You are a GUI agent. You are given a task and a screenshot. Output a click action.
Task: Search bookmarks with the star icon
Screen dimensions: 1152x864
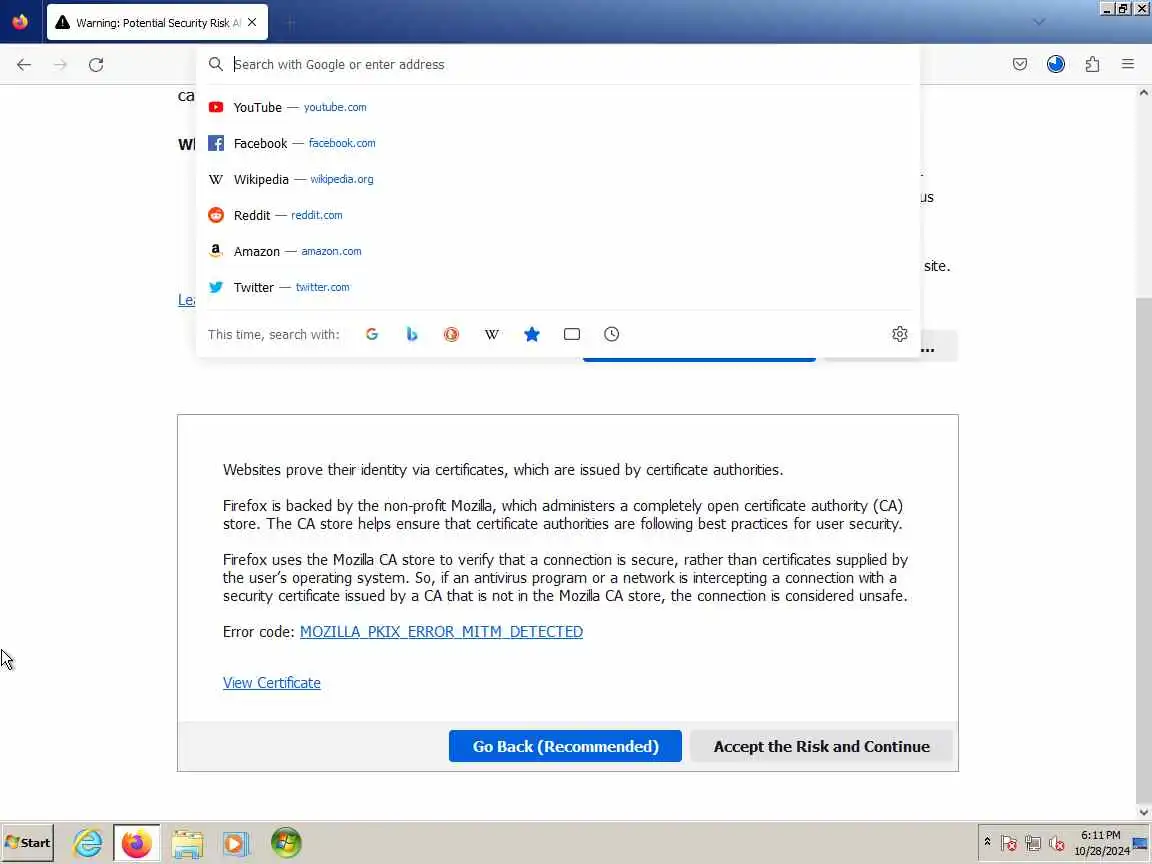532,334
